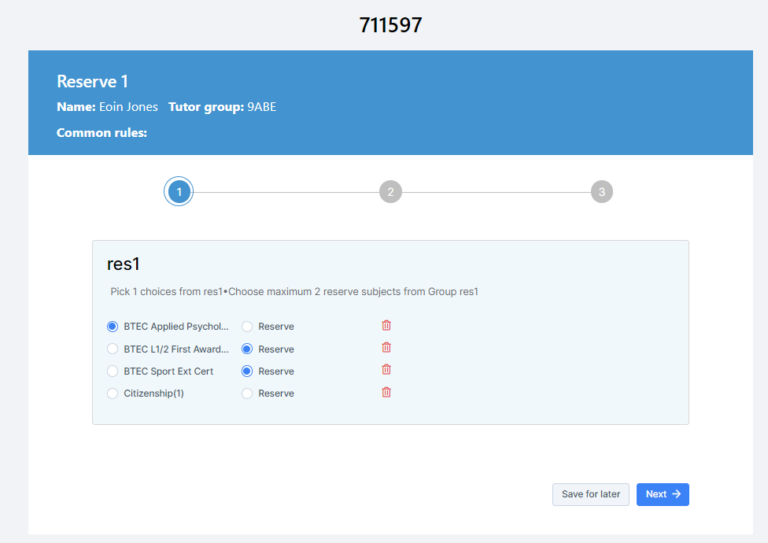Select BTEC Applied Psychology as main choice
This screenshot has width=768, height=543.
coord(112,326)
